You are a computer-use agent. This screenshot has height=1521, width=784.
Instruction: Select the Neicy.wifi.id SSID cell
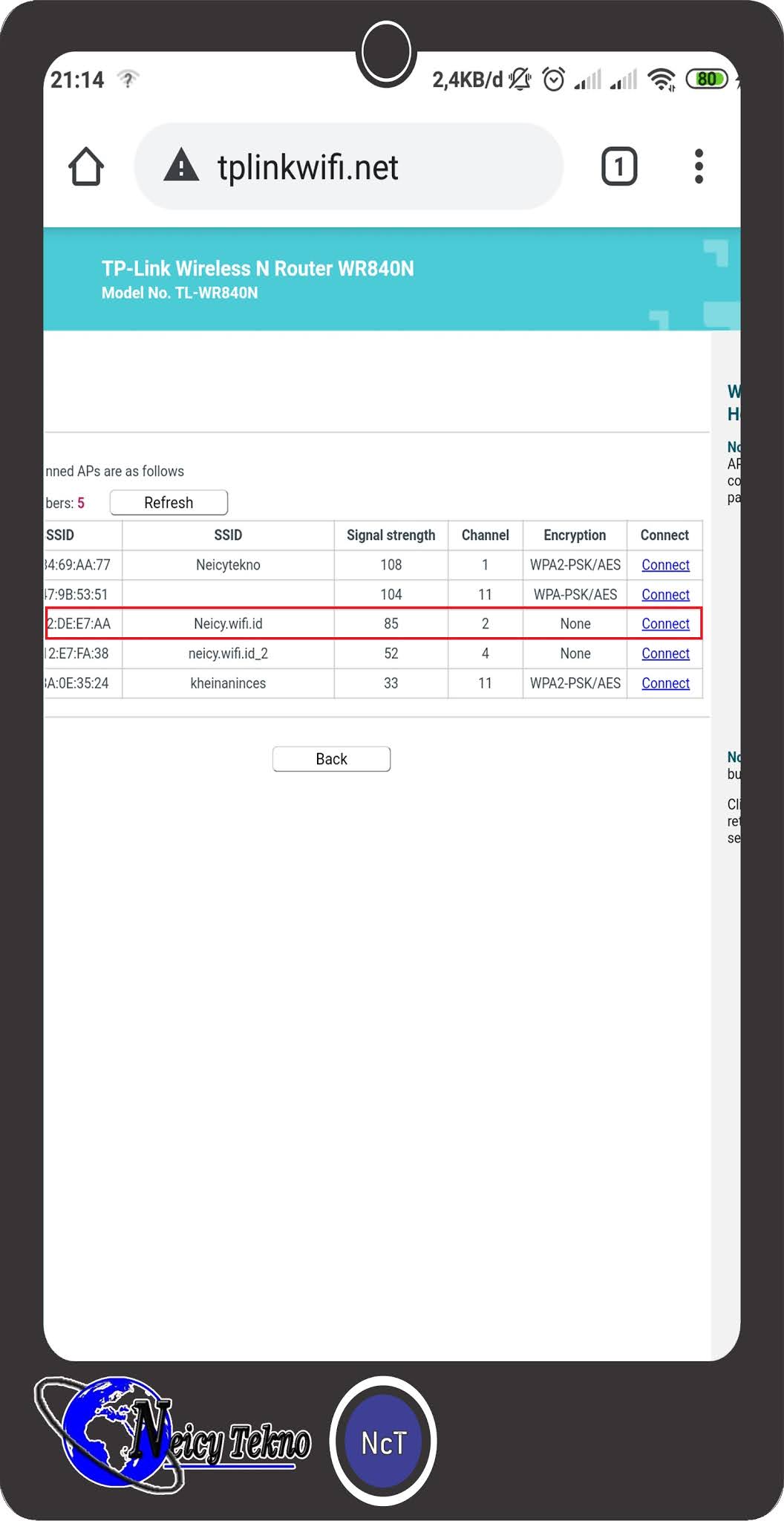[228, 624]
